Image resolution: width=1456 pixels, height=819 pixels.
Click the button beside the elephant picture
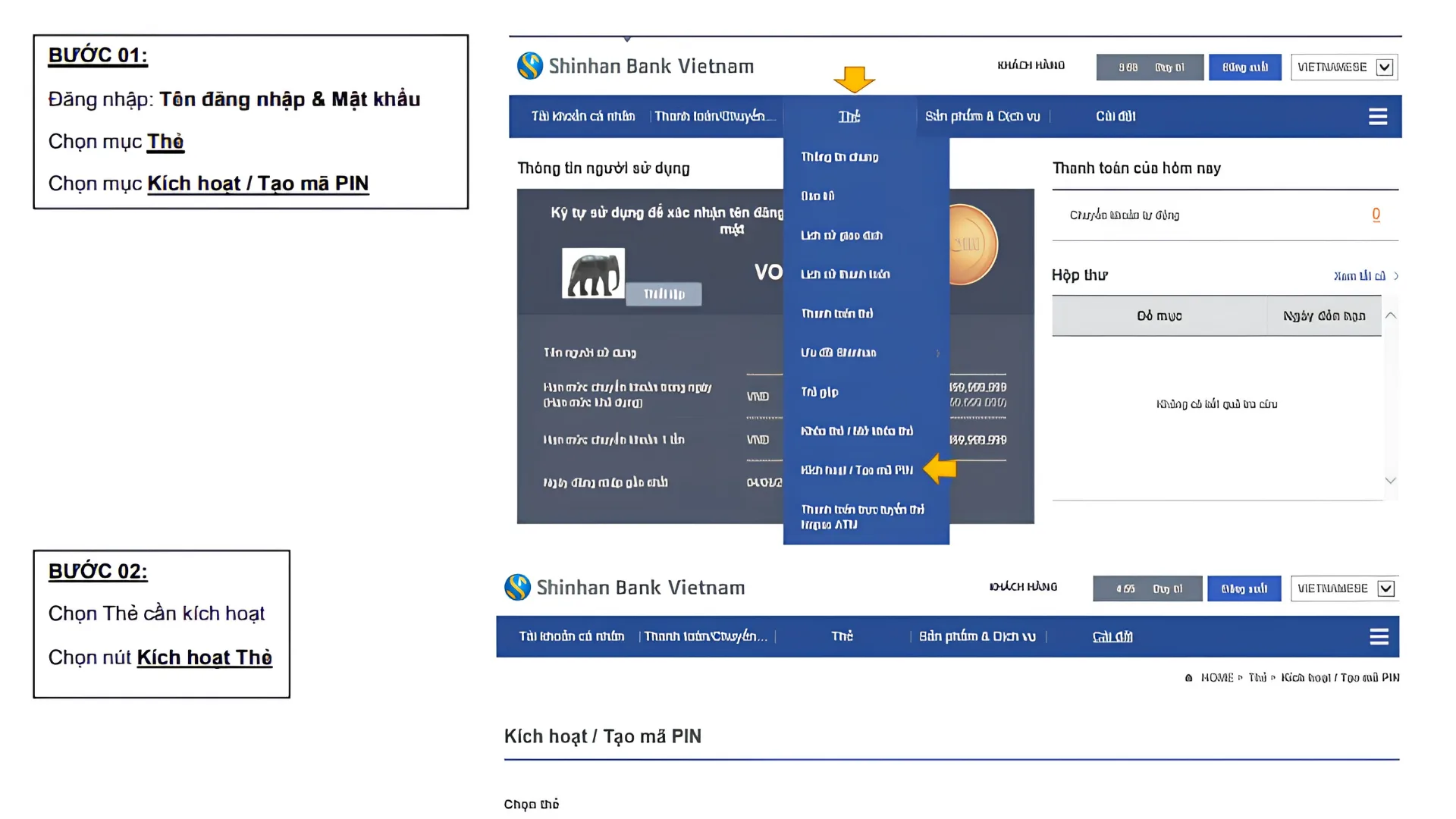(x=664, y=293)
